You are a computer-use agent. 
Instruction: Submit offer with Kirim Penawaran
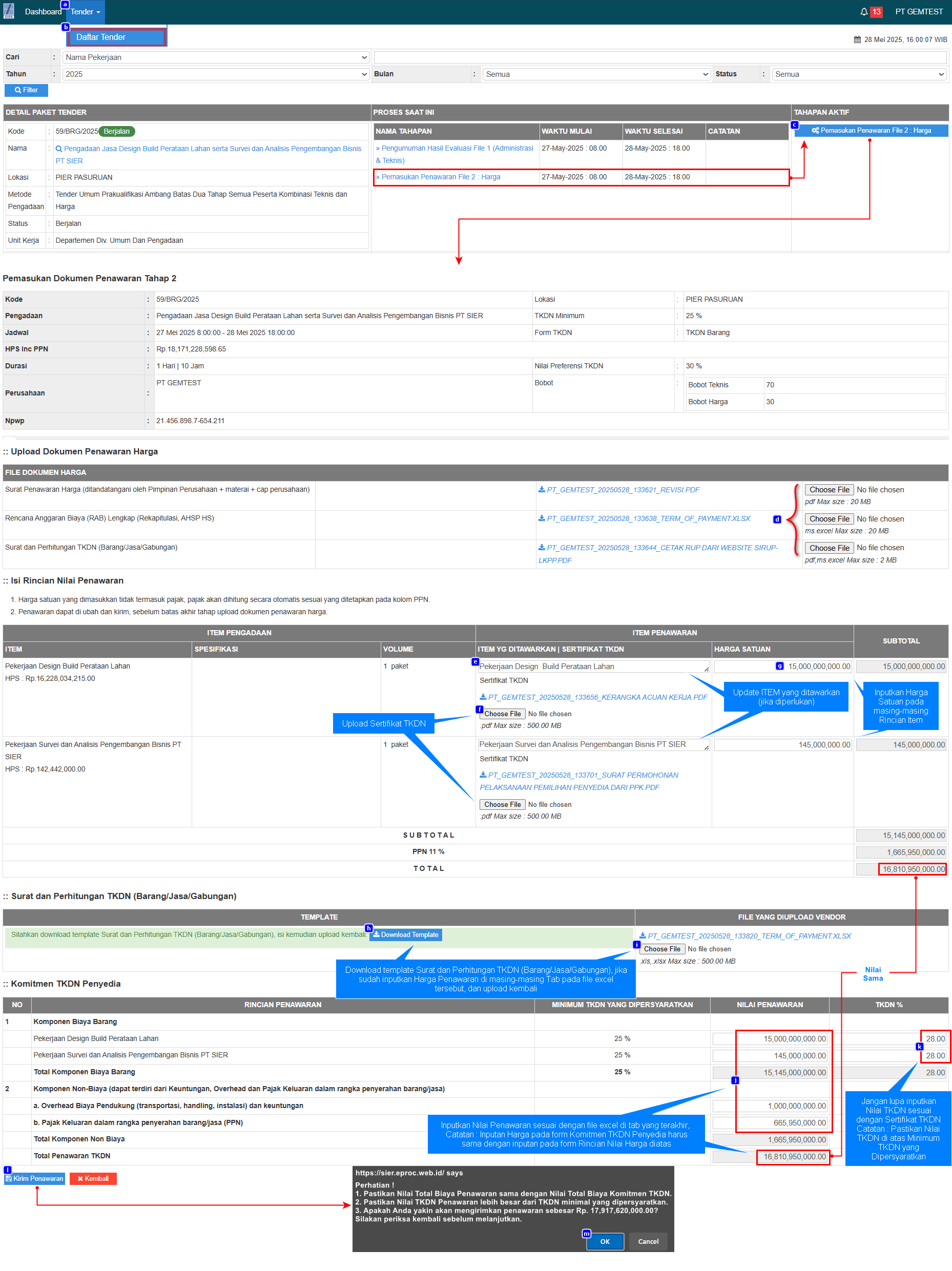[34, 1179]
